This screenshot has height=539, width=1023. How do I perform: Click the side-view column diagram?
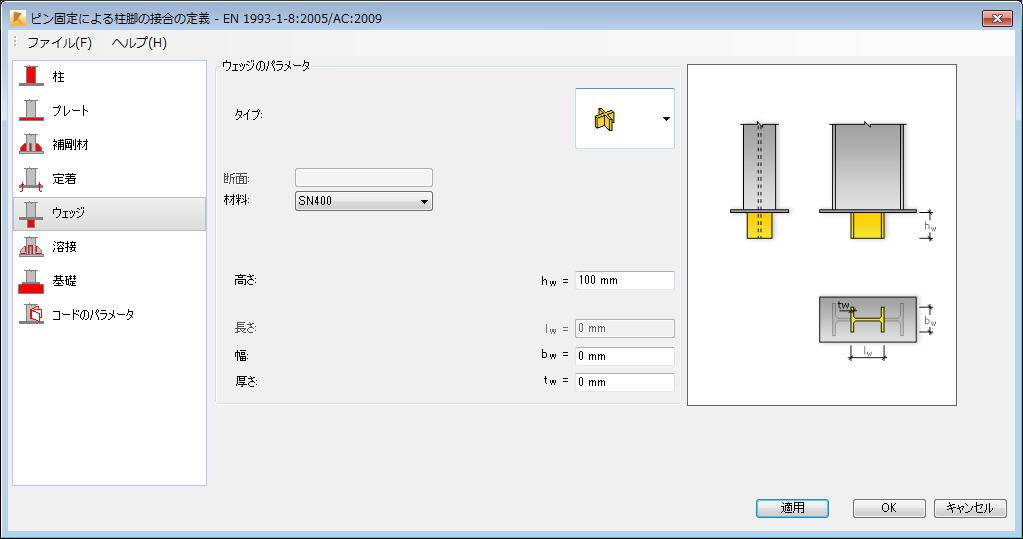759,181
